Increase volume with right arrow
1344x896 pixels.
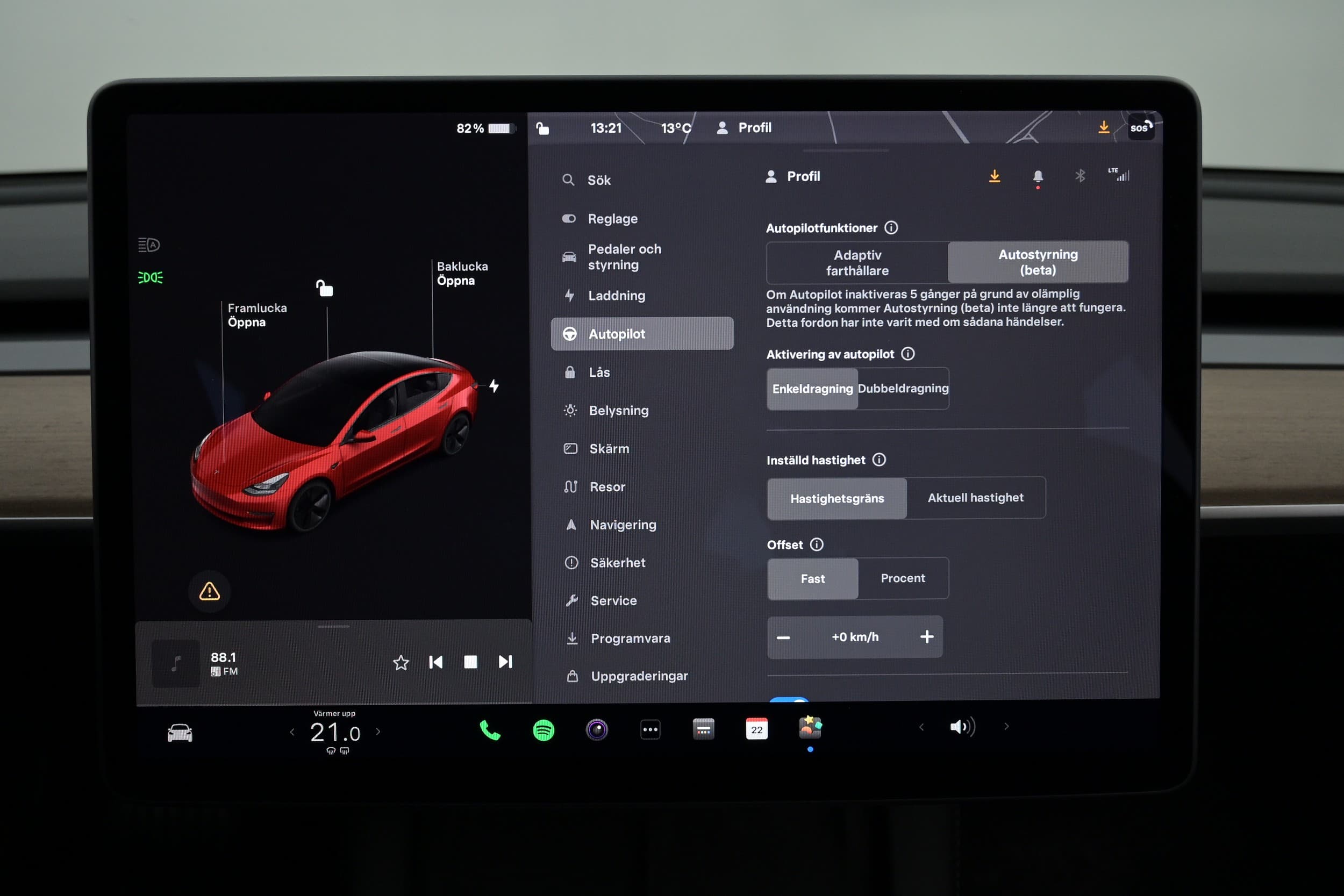(x=1006, y=726)
